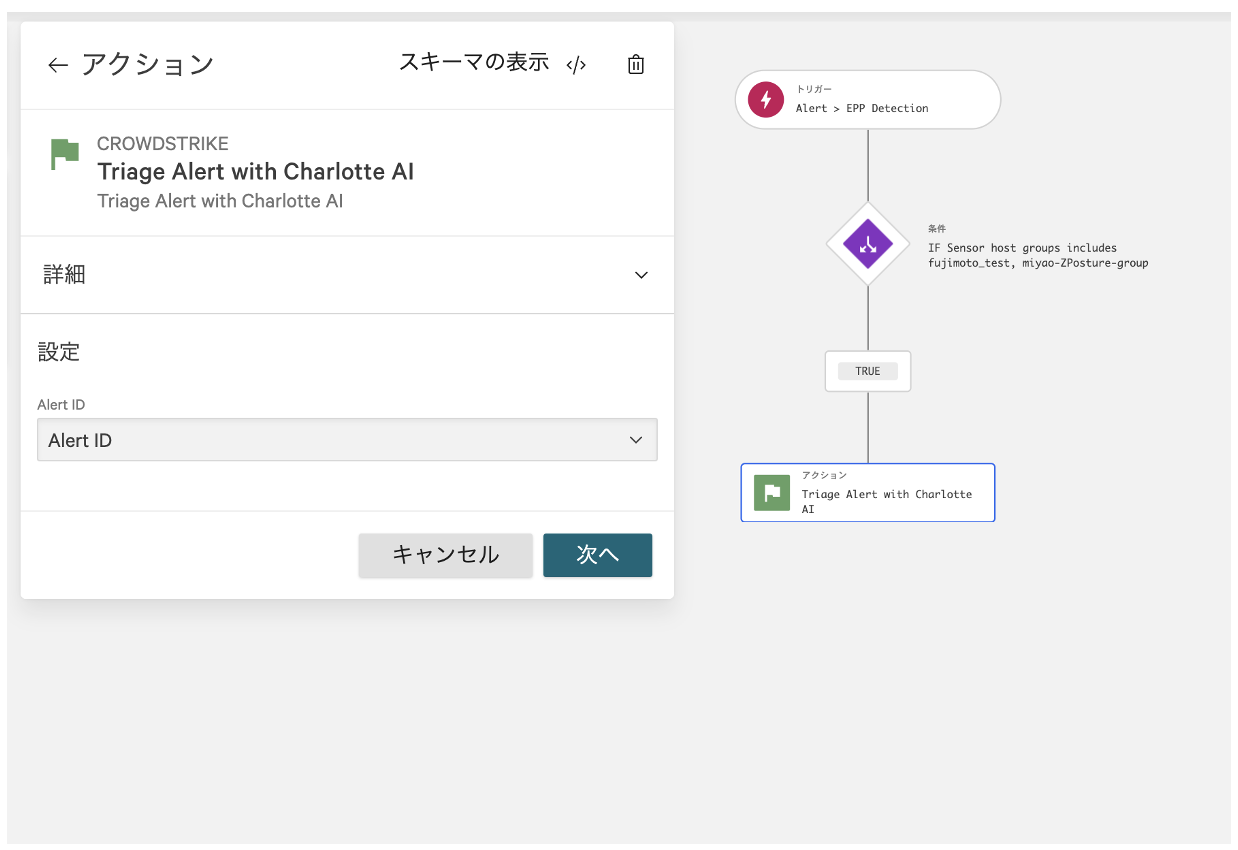Select the purple condition diamond icon
The width and height of the screenshot is (1238, 850).
(x=867, y=244)
